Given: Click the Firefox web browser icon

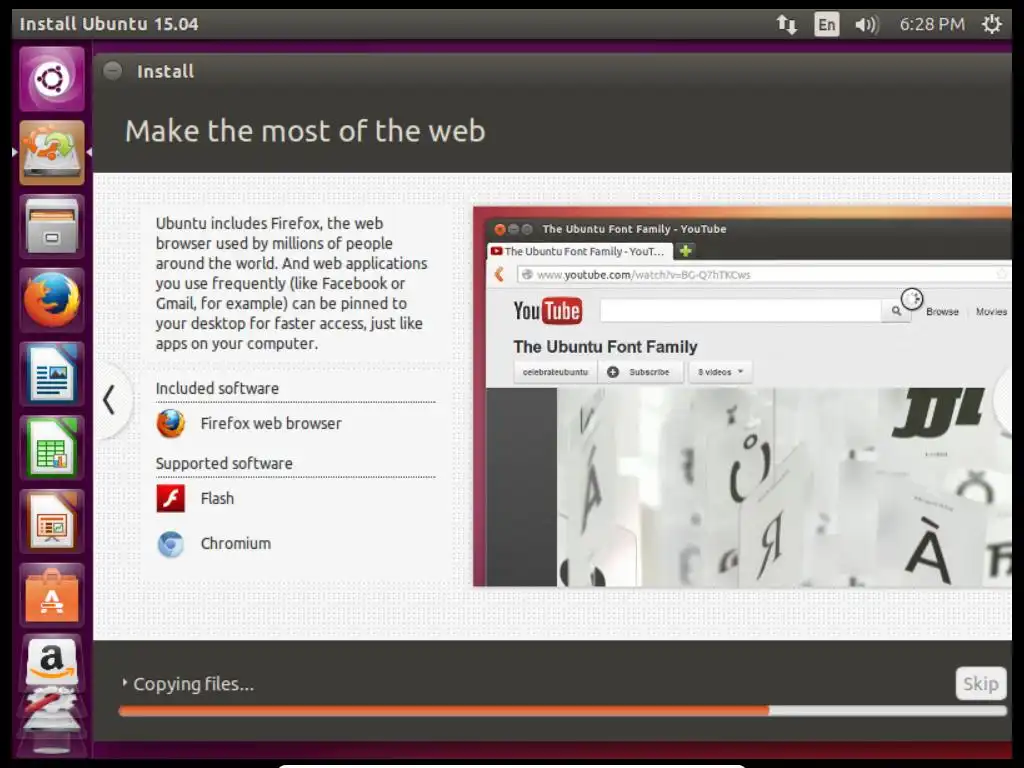Looking at the screenshot, I should (170, 423).
